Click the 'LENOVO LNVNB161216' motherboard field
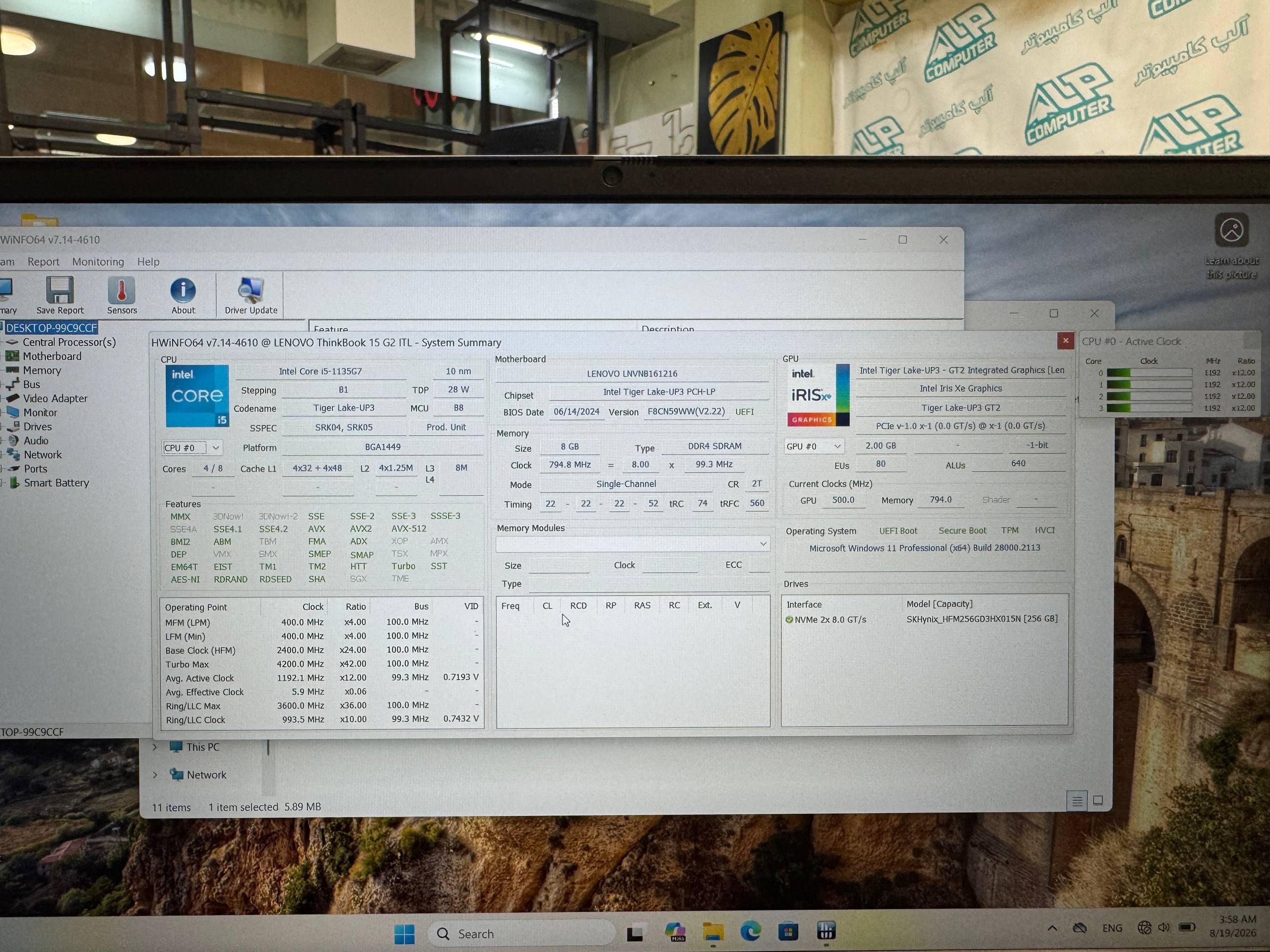The height and width of the screenshot is (952, 1270). 632,374
